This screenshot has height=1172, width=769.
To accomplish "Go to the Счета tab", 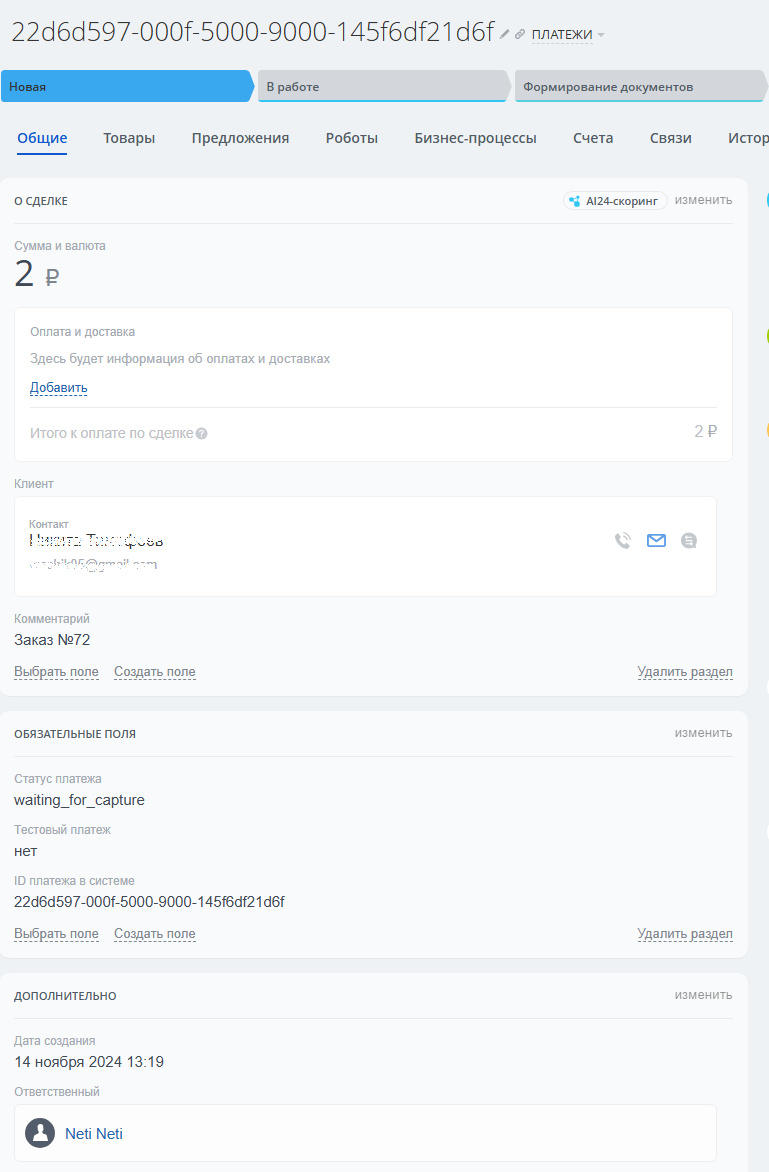I will [593, 138].
